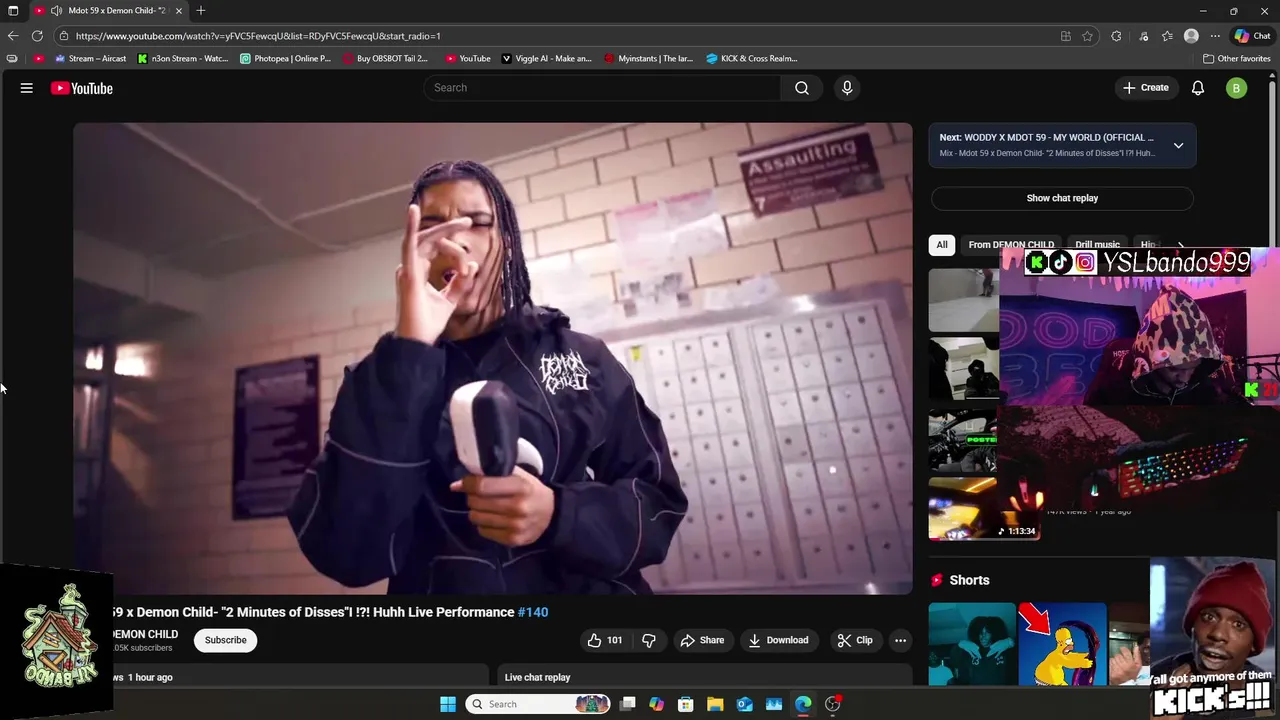Open KICK & Cross Realm bookmark

click(752, 59)
